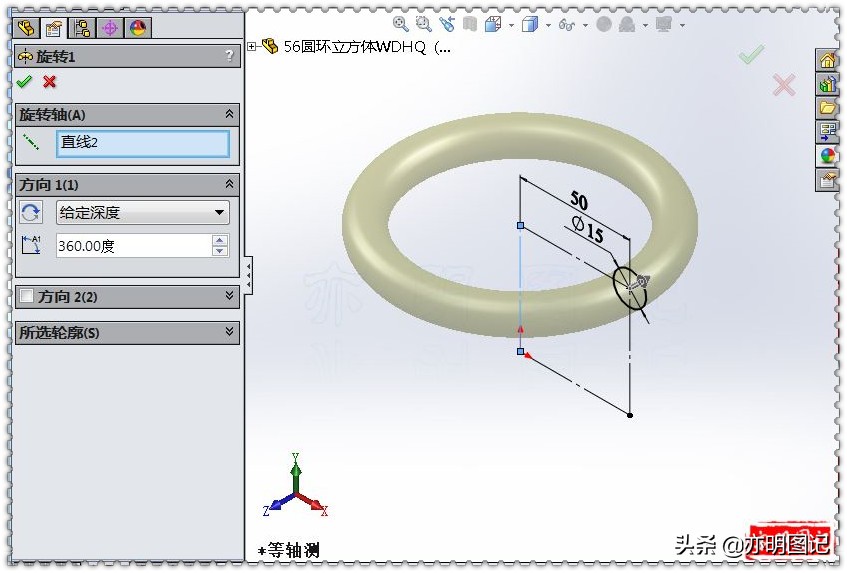Open the View Palette task pane

click(x=827, y=131)
